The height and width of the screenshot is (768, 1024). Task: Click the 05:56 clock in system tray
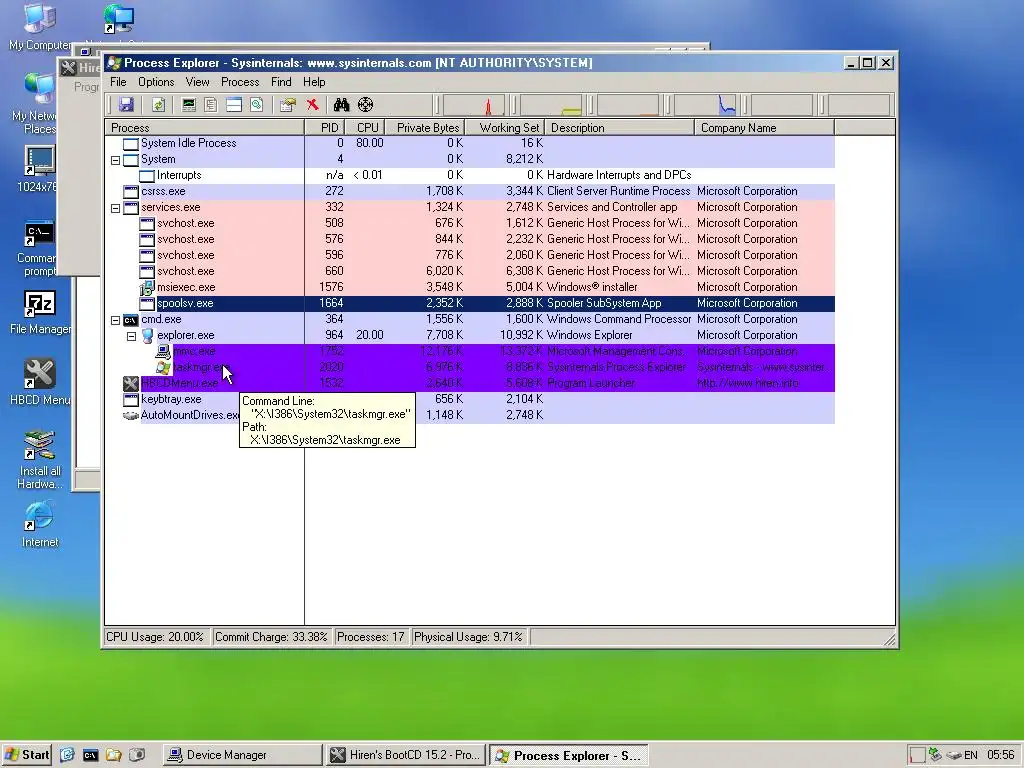(1000, 755)
